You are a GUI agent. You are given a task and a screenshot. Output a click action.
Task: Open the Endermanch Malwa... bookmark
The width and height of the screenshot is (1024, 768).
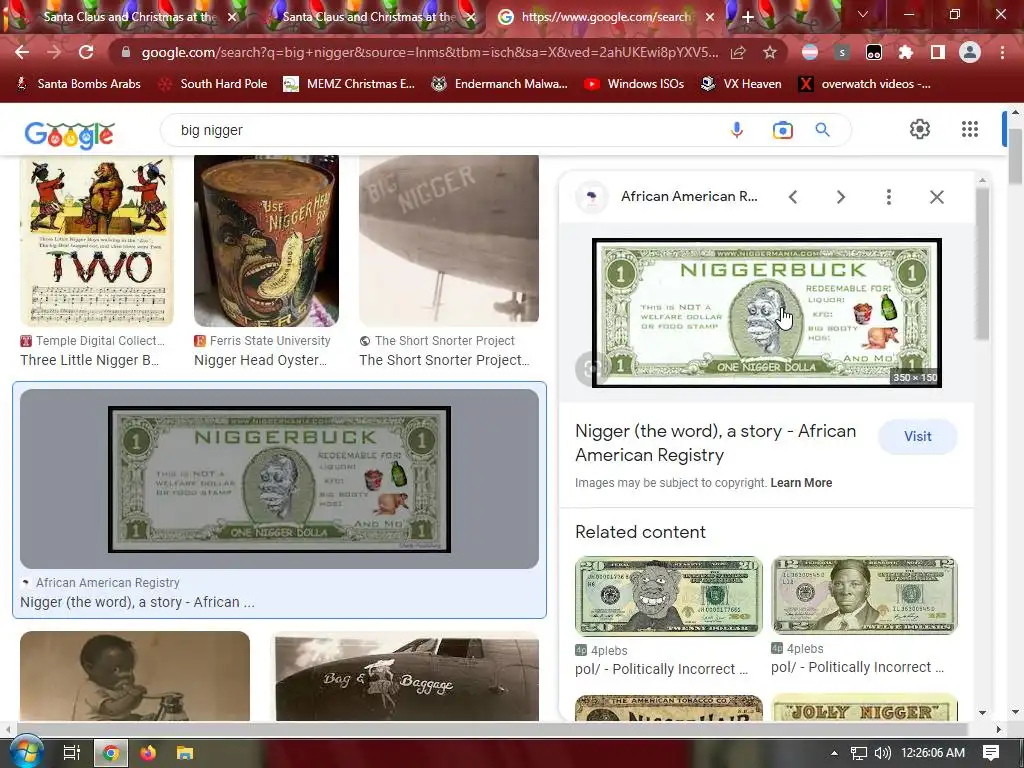click(500, 84)
